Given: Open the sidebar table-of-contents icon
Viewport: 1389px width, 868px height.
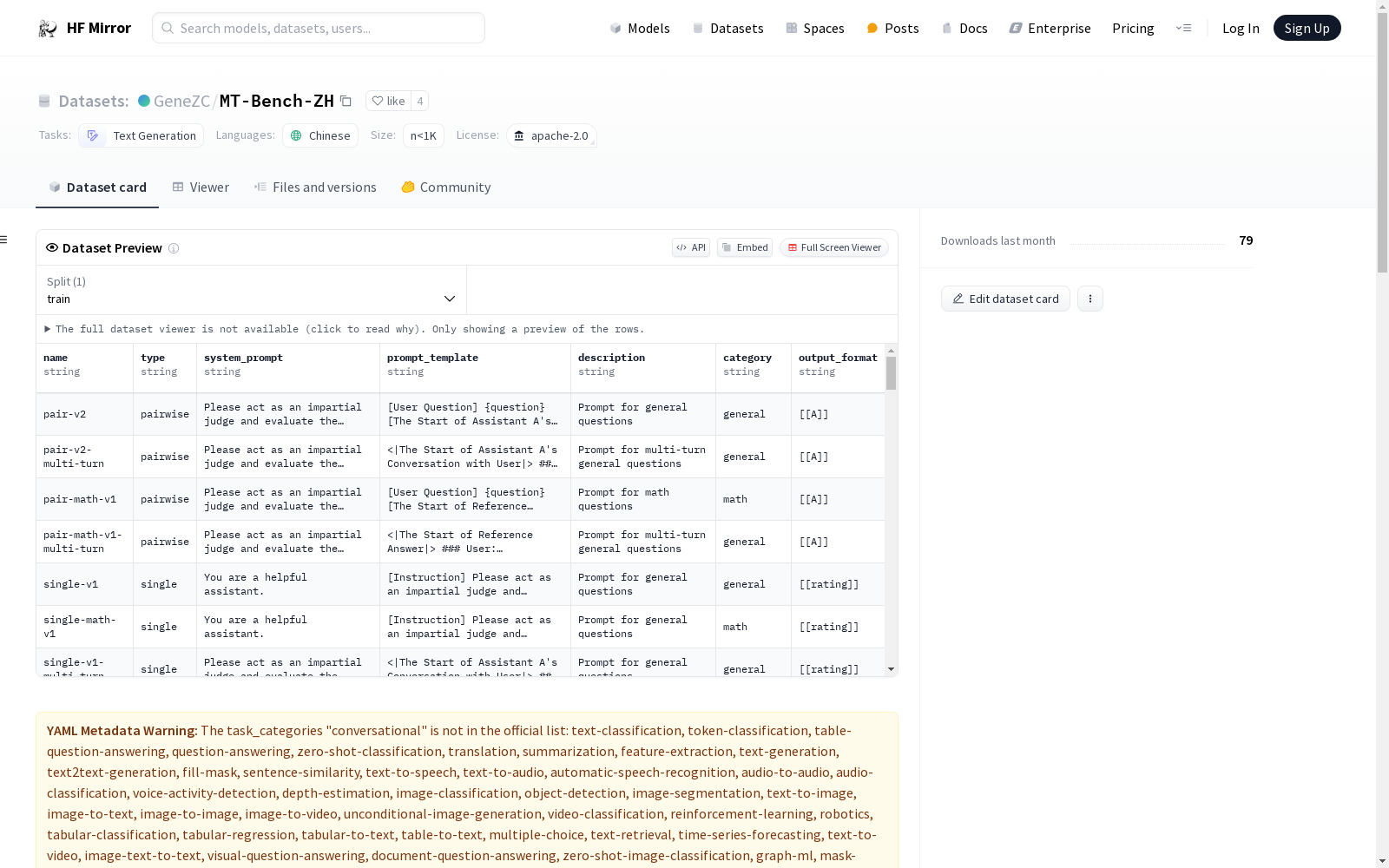Looking at the screenshot, I should [4, 240].
